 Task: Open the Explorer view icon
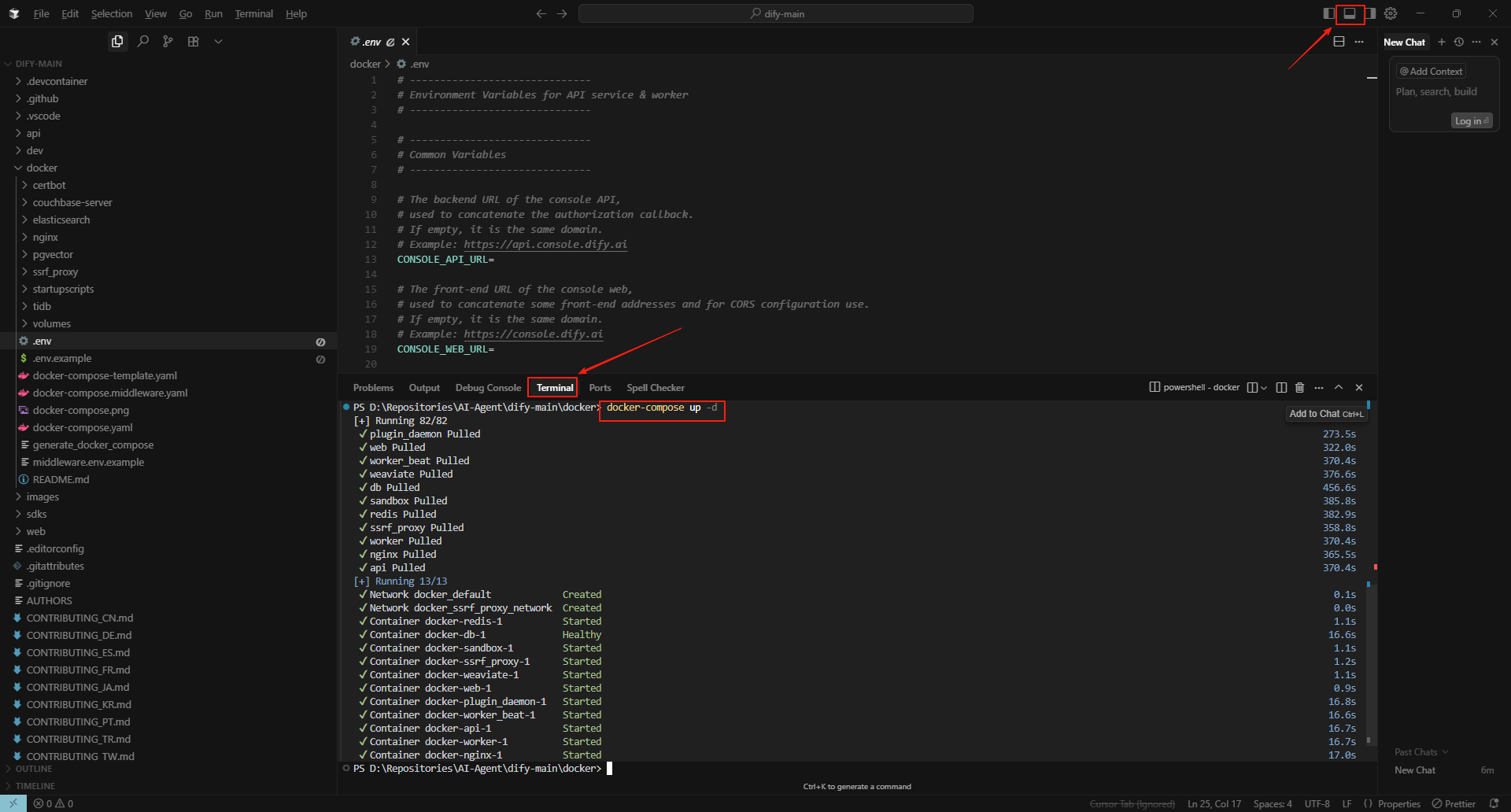(117, 42)
